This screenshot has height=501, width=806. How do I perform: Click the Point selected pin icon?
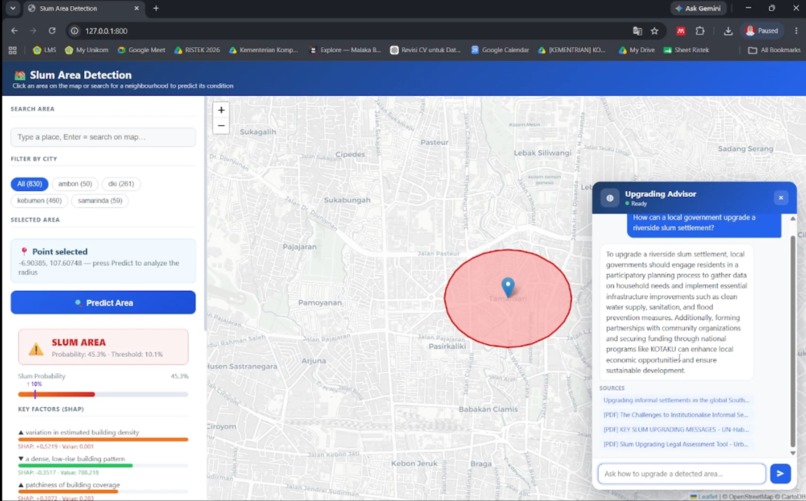click(24, 252)
